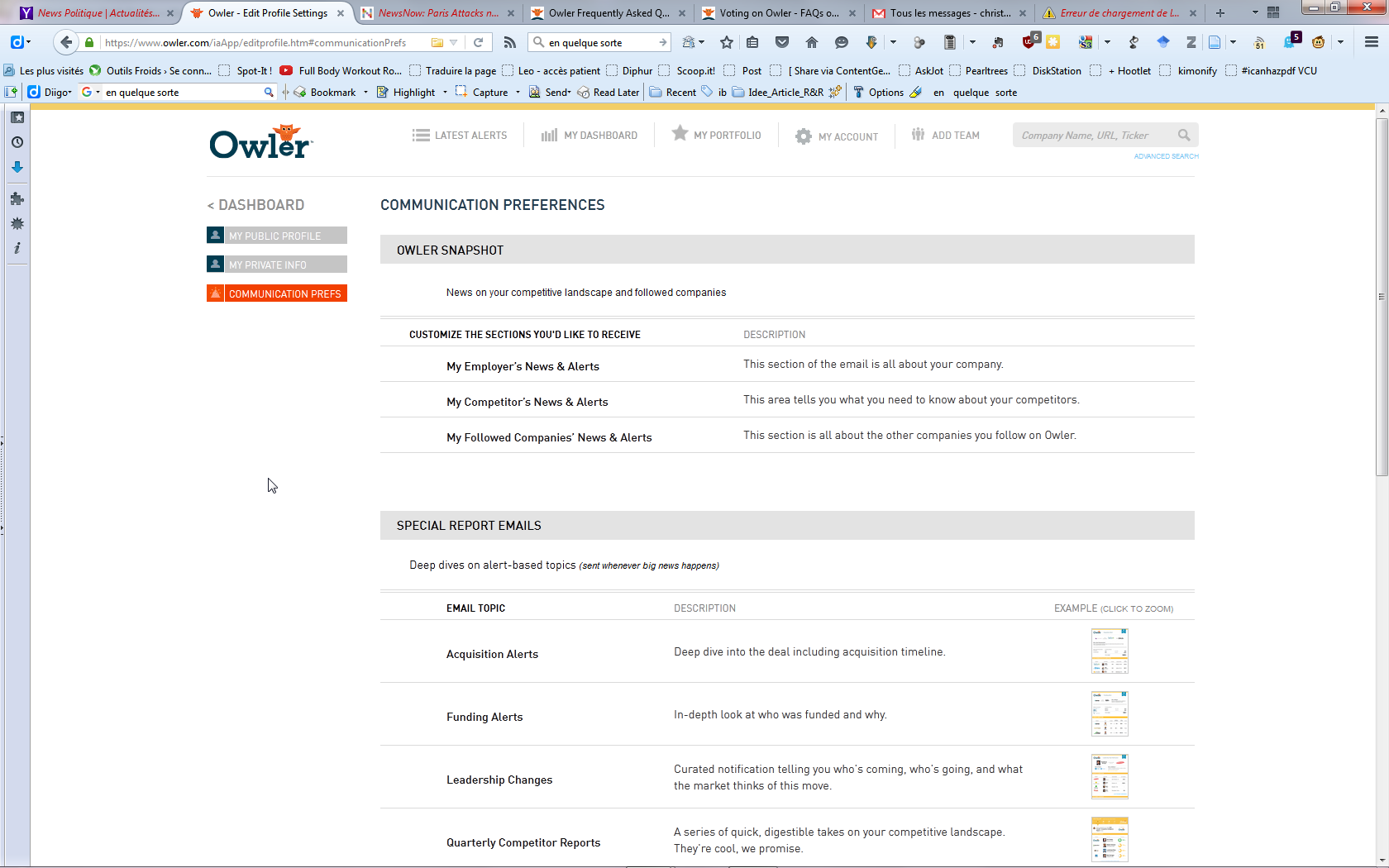Click the RSS feed icon
This screenshot has height=868, width=1389.
click(510, 42)
